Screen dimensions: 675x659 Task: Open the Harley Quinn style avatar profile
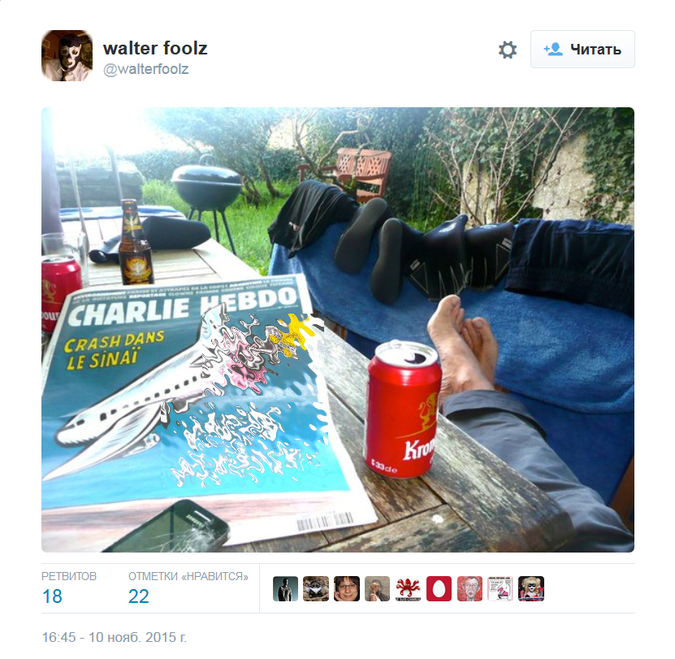coord(531,589)
